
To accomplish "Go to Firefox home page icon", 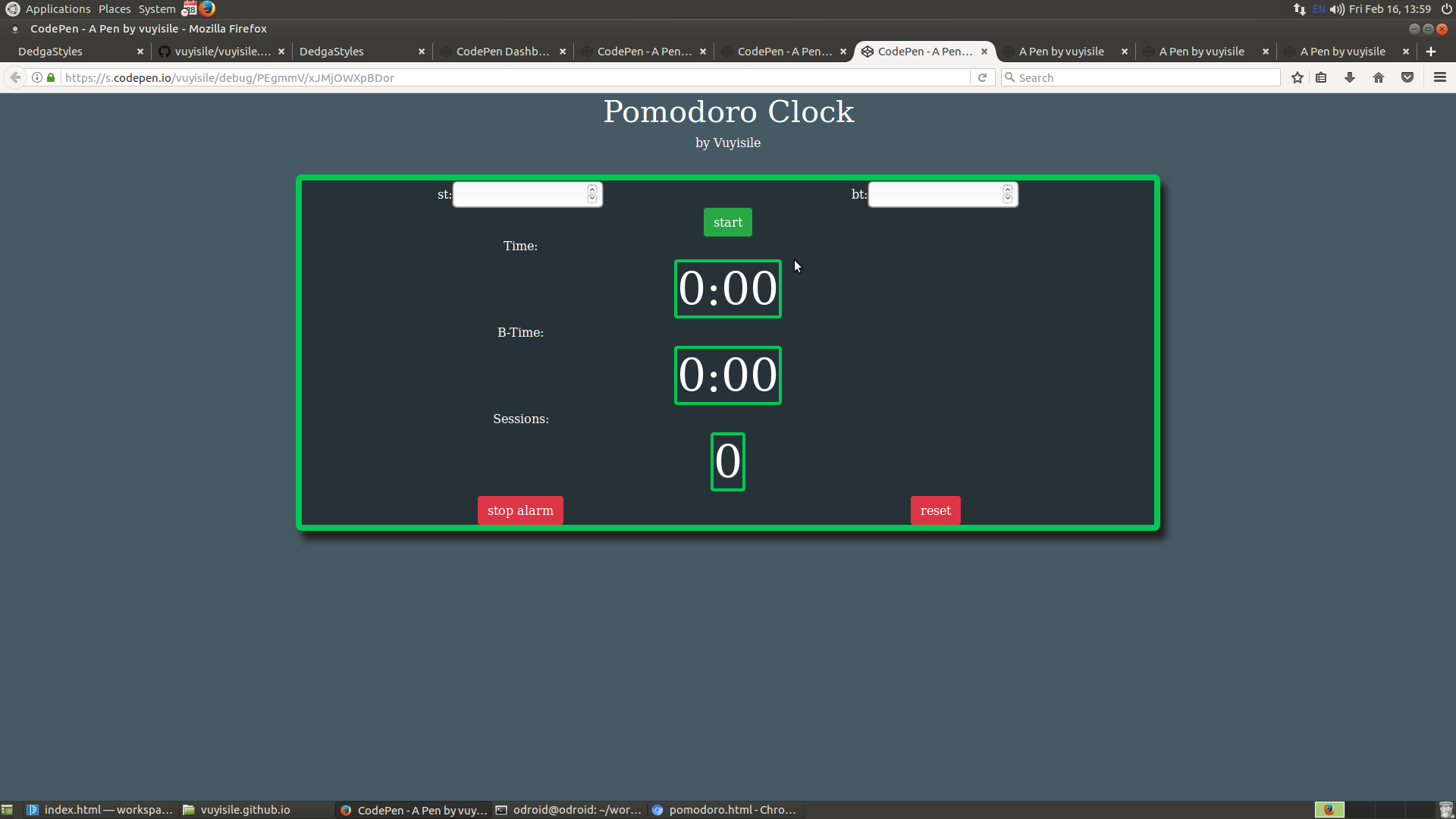I will click(1379, 78).
